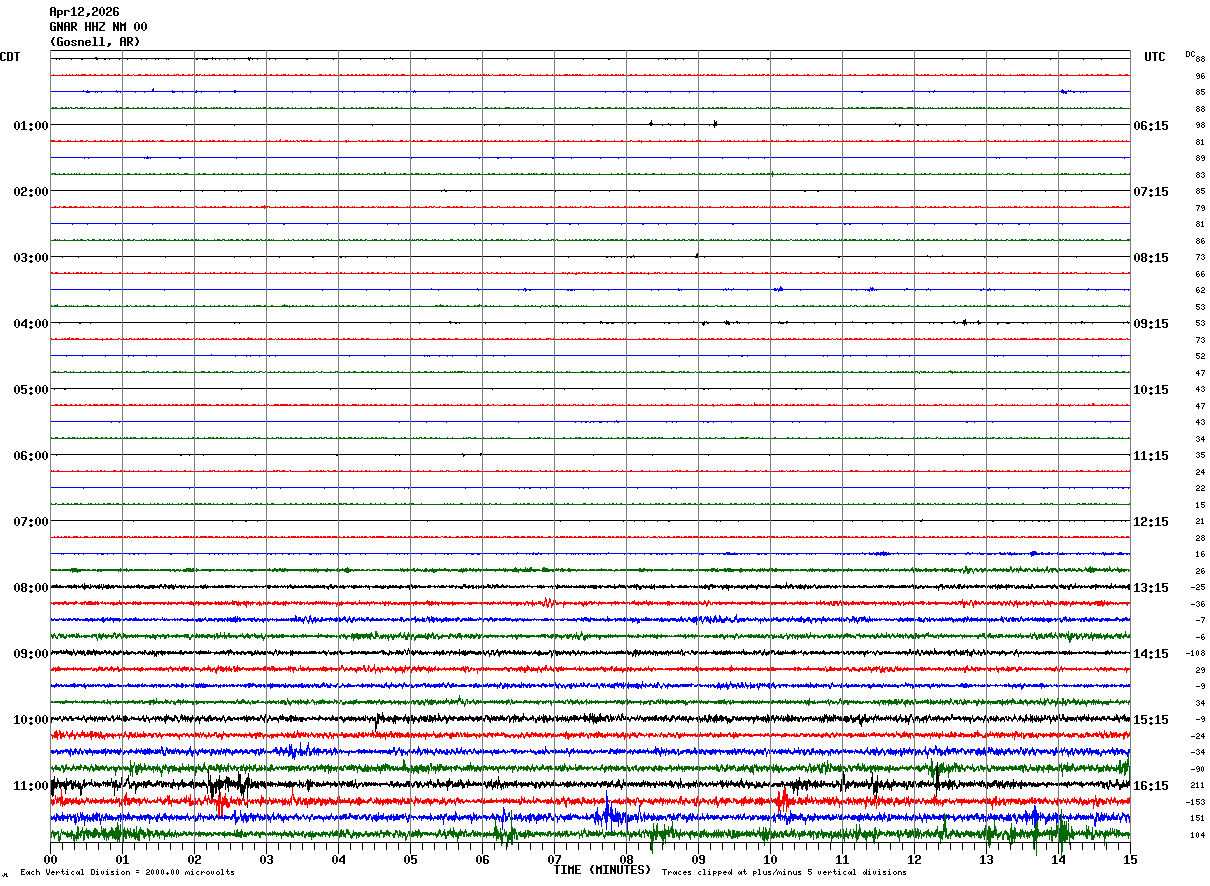Select DC offset value 96
The height and width of the screenshot is (886, 1210).
(1200, 76)
